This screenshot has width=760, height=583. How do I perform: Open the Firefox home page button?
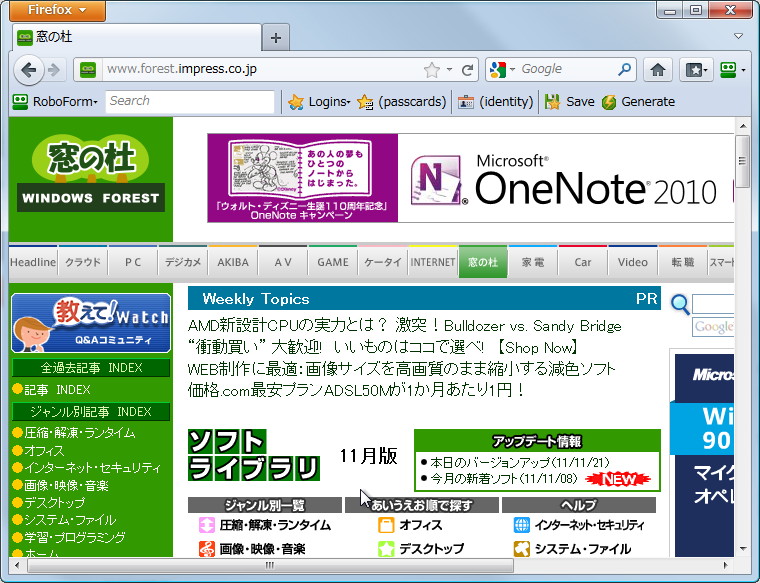point(657,70)
